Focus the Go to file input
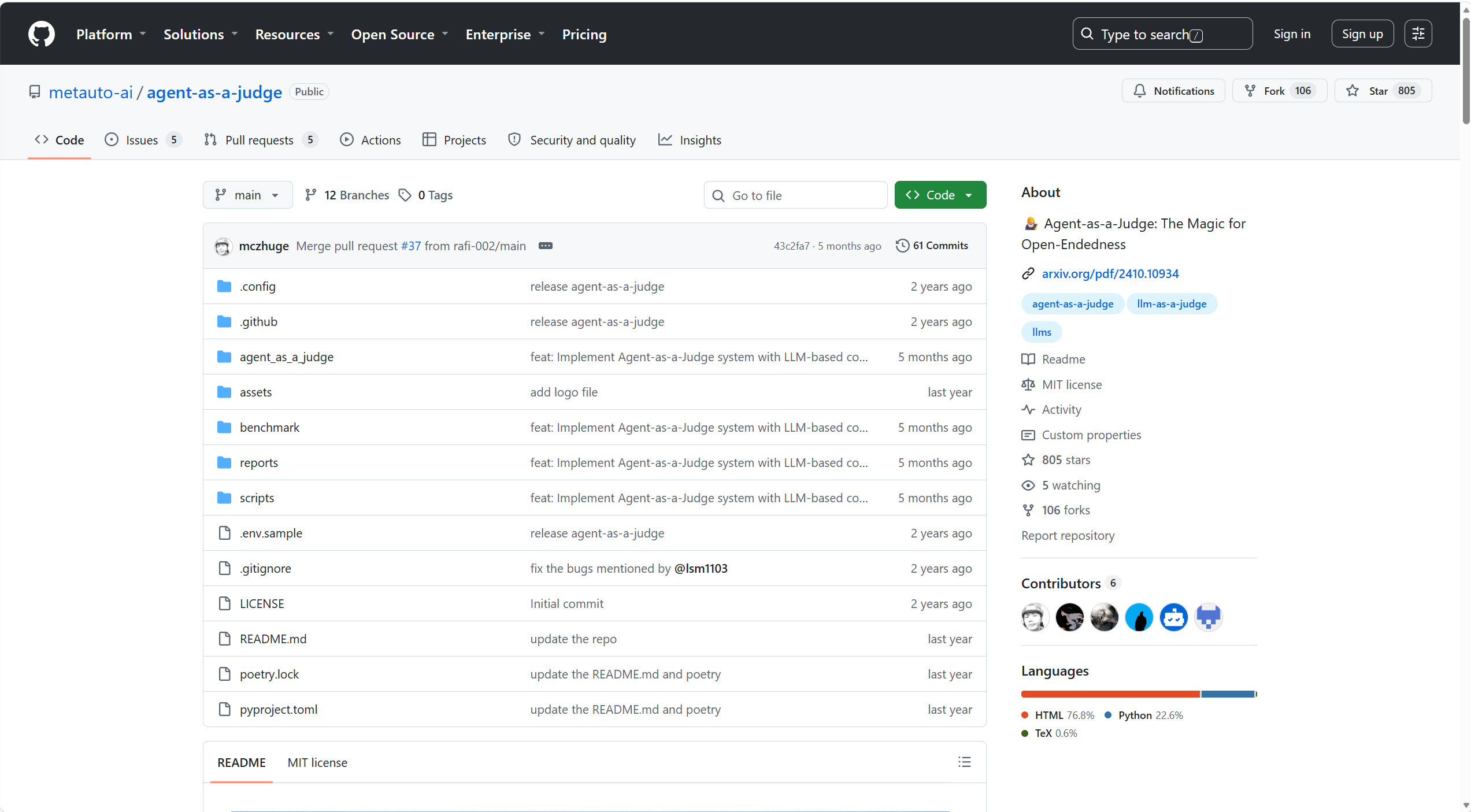Viewport: 1471px width, 812px height. click(795, 195)
